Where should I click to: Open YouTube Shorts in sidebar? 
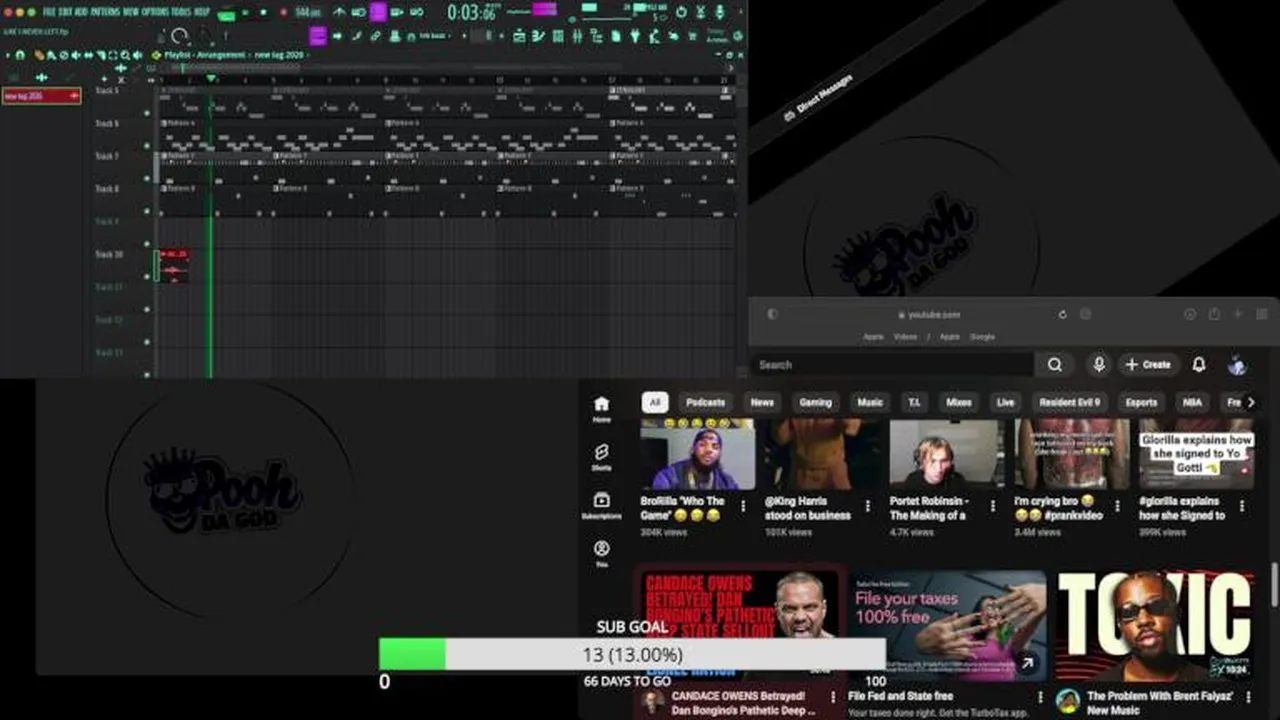tap(601, 457)
